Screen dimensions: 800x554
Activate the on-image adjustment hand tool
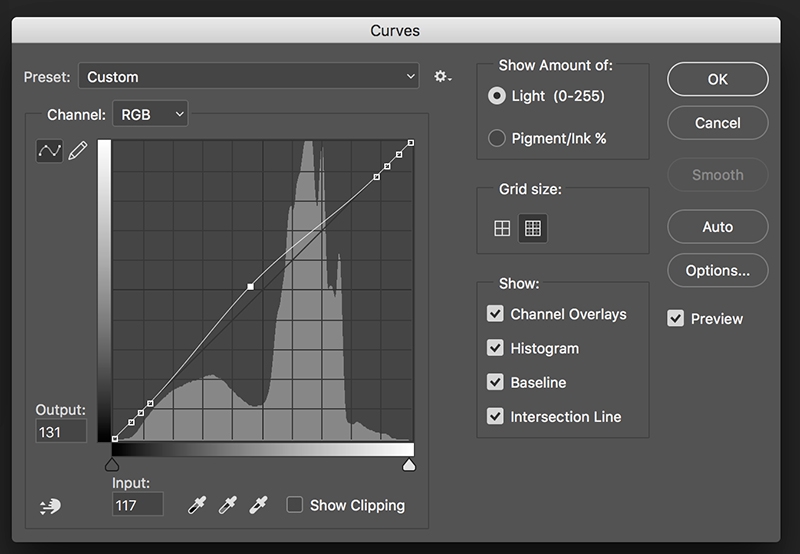(x=50, y=506)
